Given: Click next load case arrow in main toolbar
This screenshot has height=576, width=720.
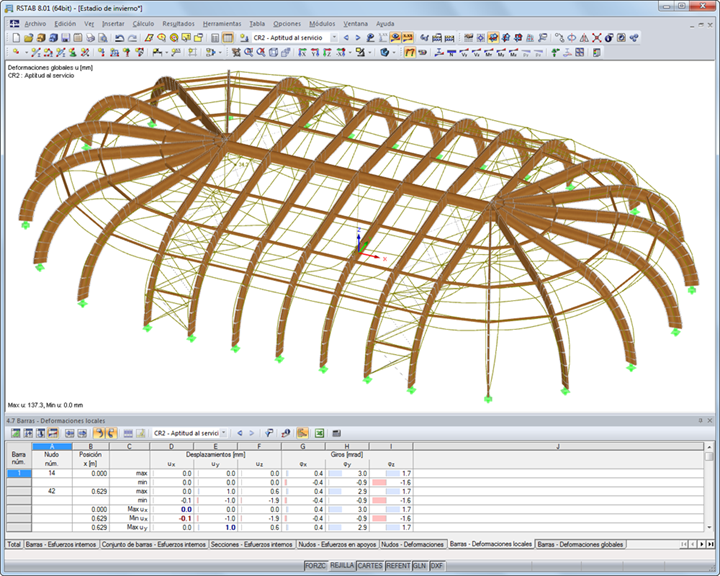Looking at the screenshot, I should click(x=358, y=37).
